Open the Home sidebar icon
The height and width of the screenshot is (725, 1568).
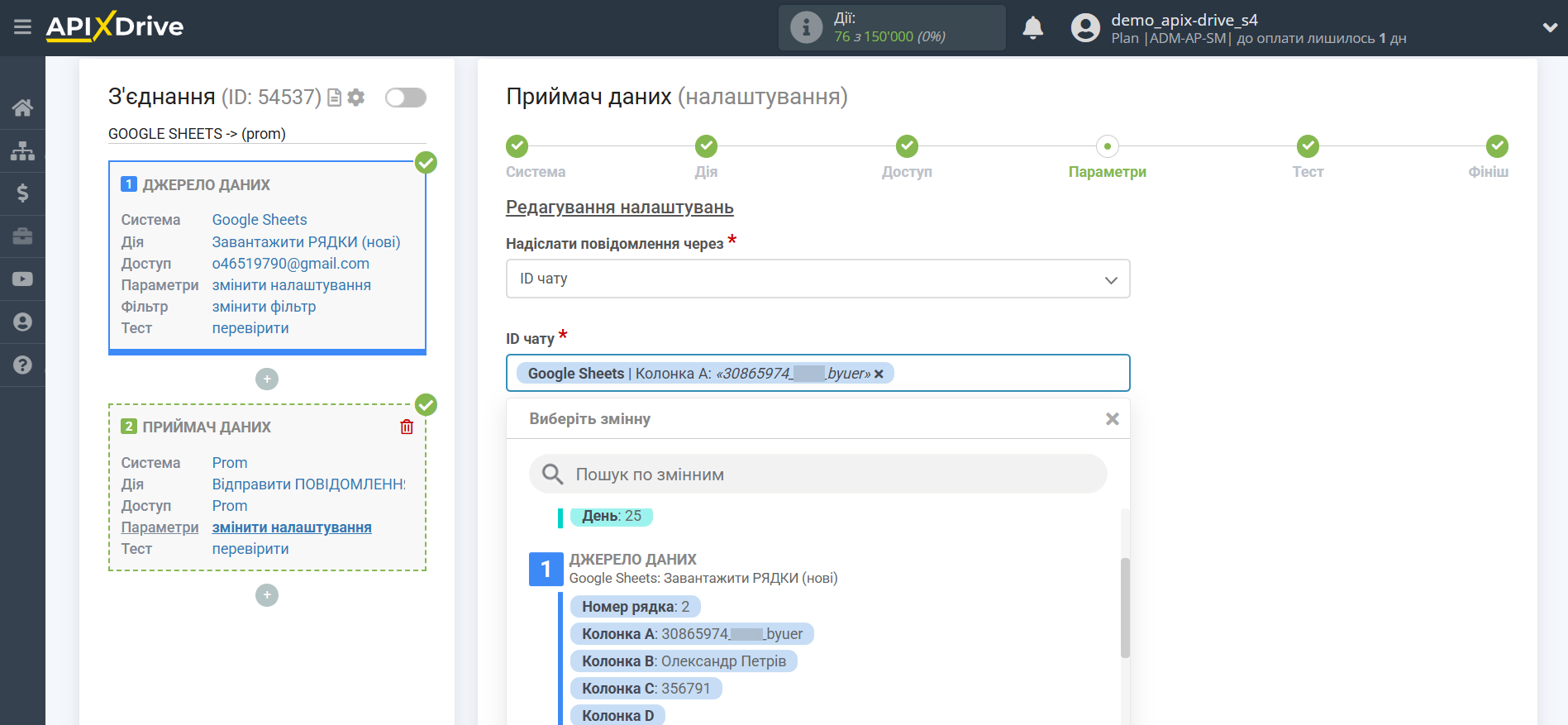(x=22, y=107)
